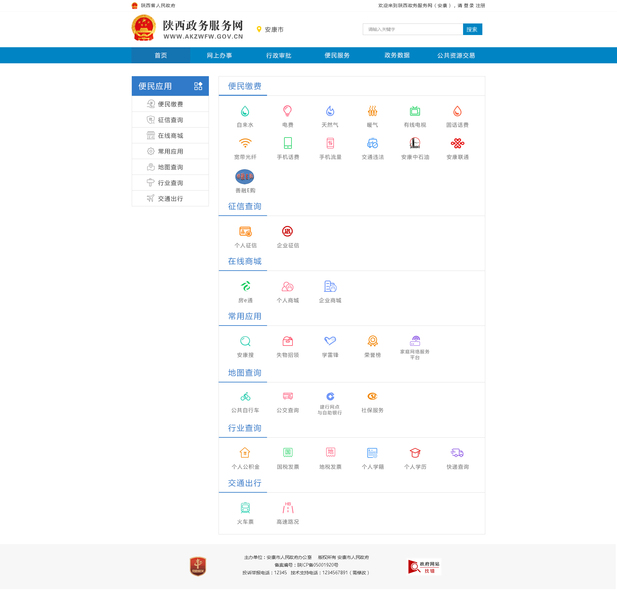Open the 有线电视 cable TV payment icon
The image size is (617, 600).
[x=415, y=111]
